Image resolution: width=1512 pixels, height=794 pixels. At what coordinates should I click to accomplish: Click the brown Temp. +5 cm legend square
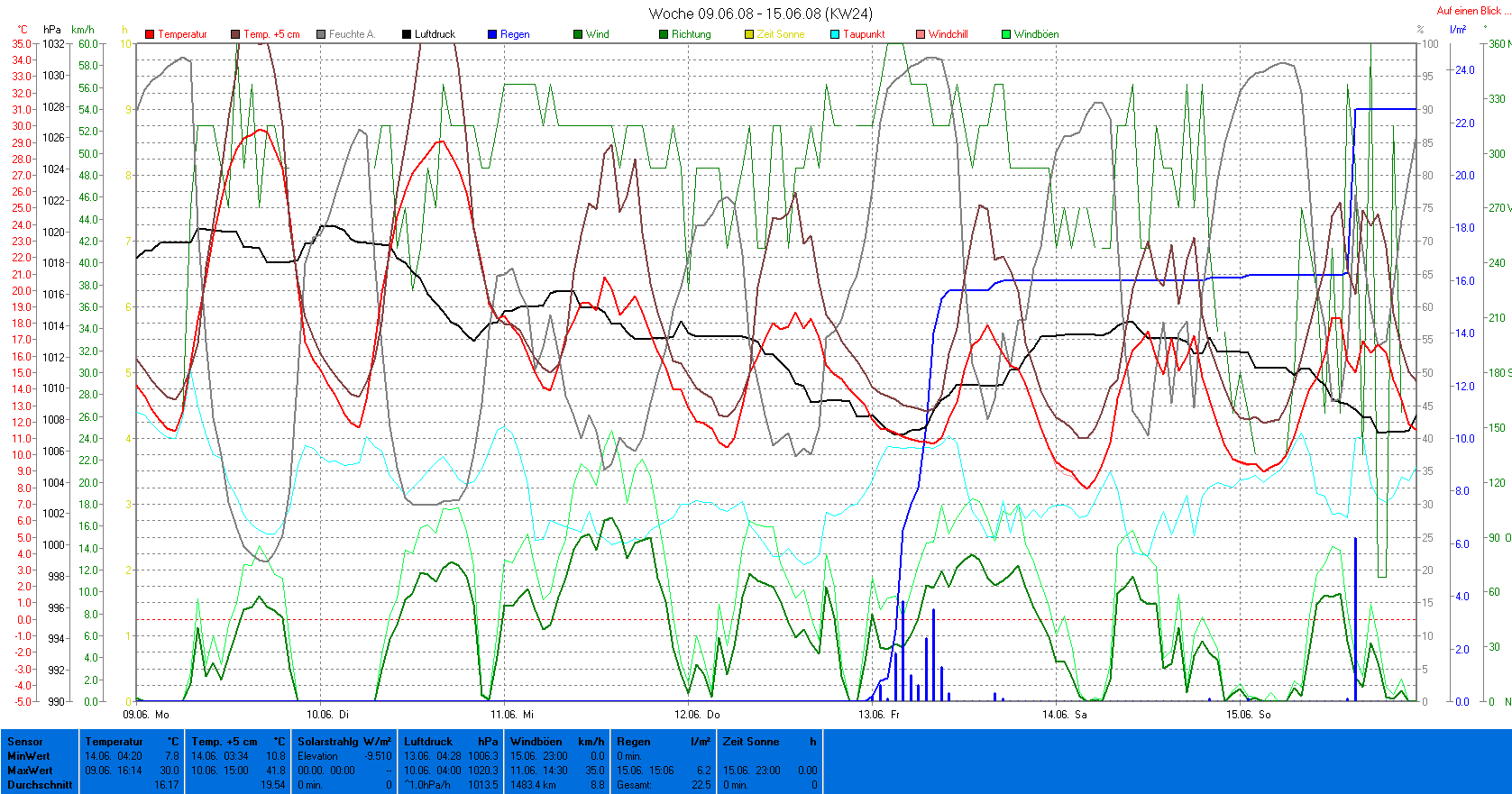click(x=235, y=34)
